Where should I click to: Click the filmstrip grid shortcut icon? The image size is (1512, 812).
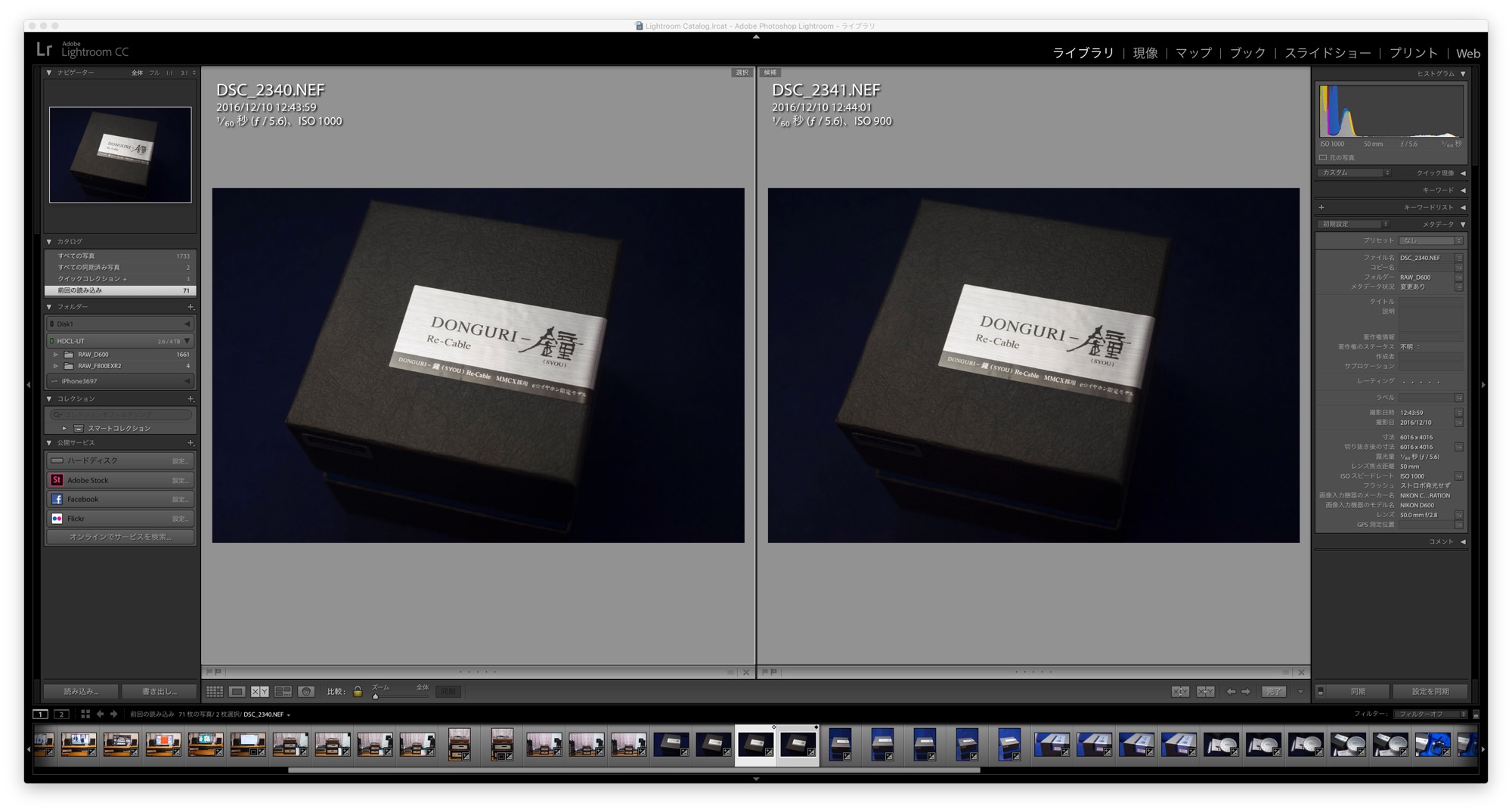85,714
